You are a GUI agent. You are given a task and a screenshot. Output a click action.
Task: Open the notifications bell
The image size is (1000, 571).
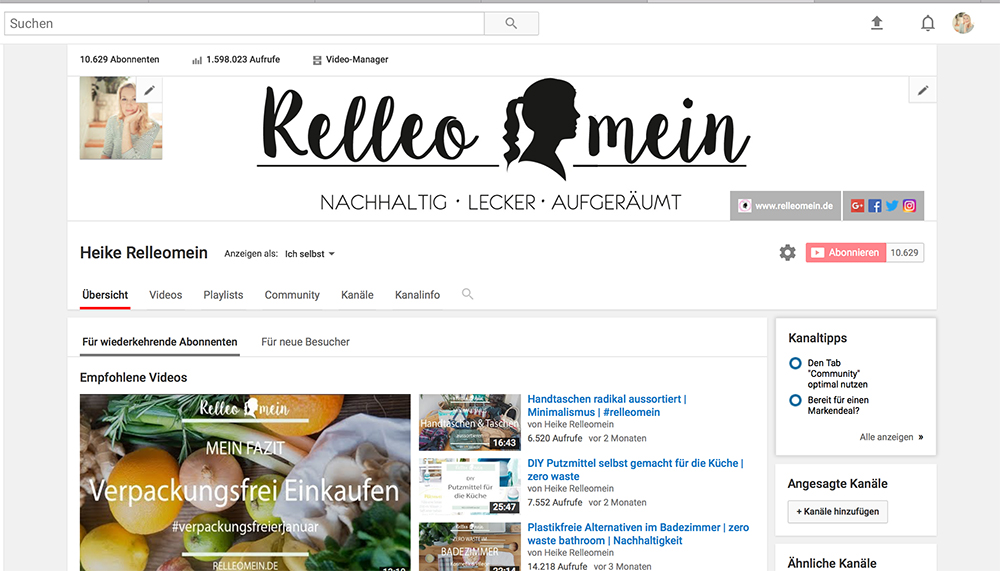click(x=927, y=24)
